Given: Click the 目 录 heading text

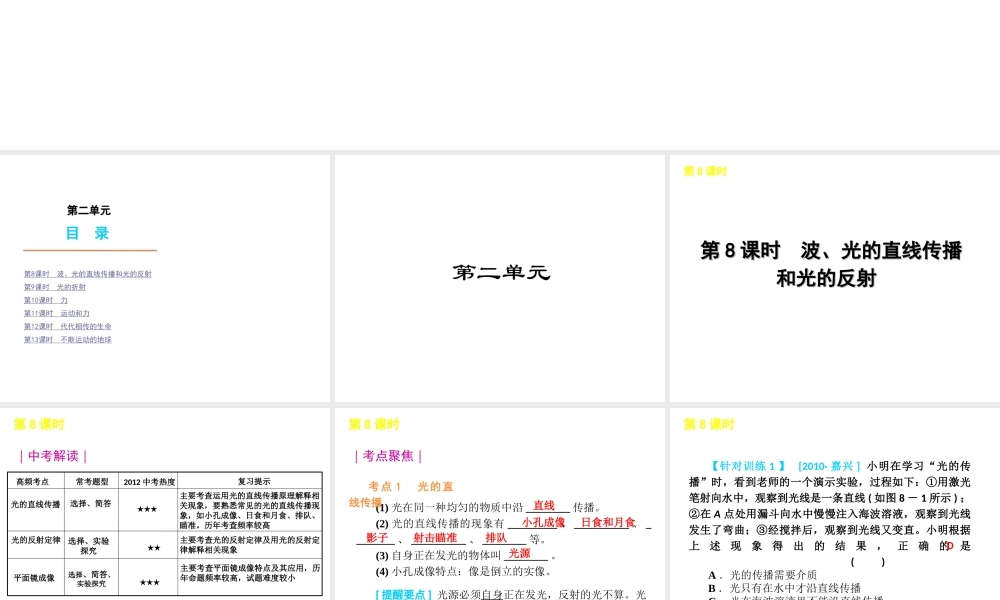Looking at the screenshot, I should [88, 233].
